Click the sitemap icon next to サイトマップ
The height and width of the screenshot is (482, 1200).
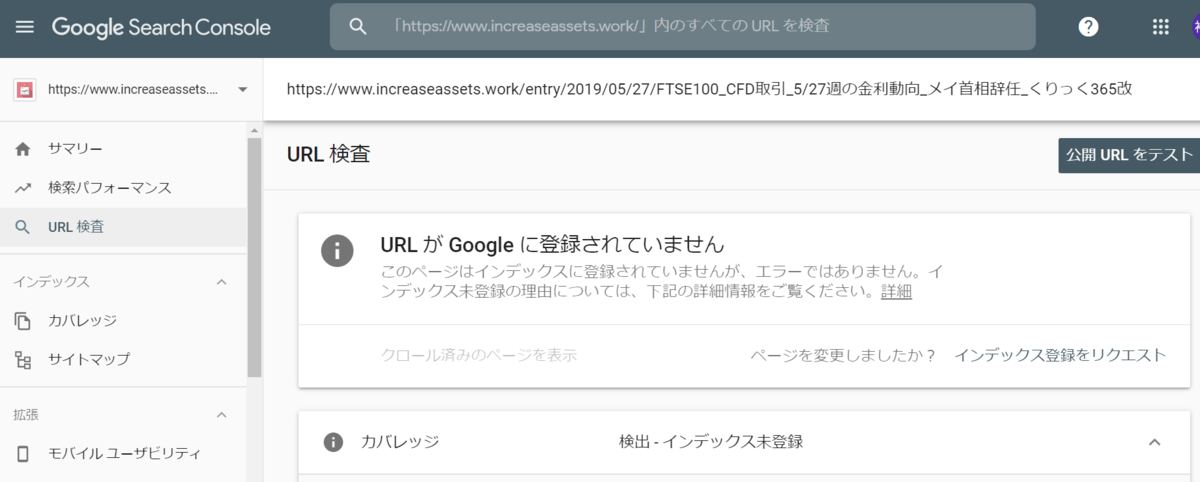click(x=23, y=359)
